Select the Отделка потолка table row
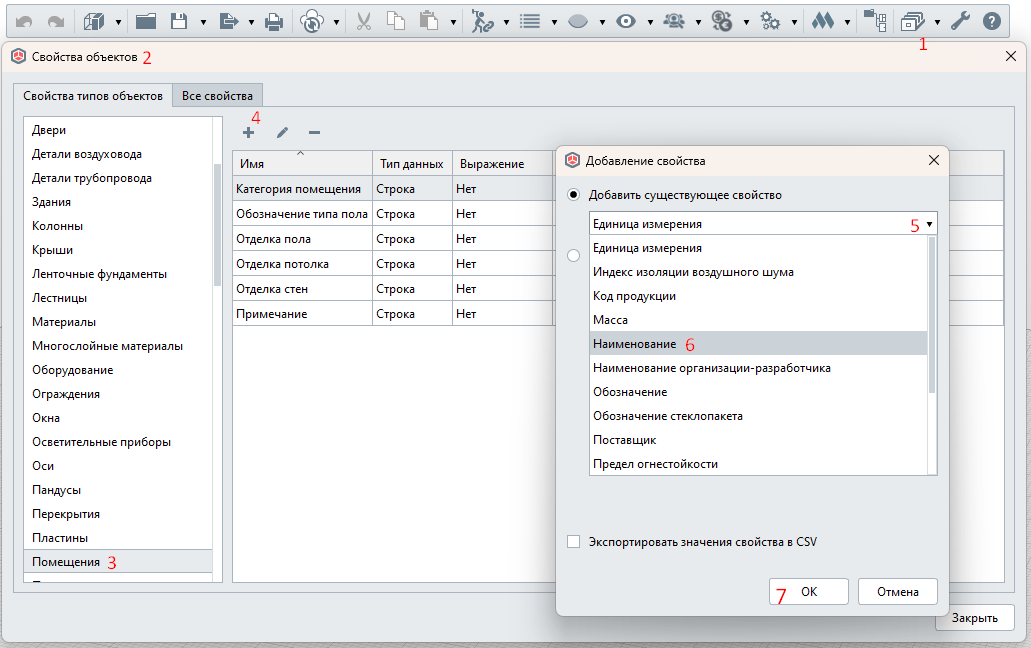Image resolution: width=1031 pixels, height=648 pixels. [393, 264]
